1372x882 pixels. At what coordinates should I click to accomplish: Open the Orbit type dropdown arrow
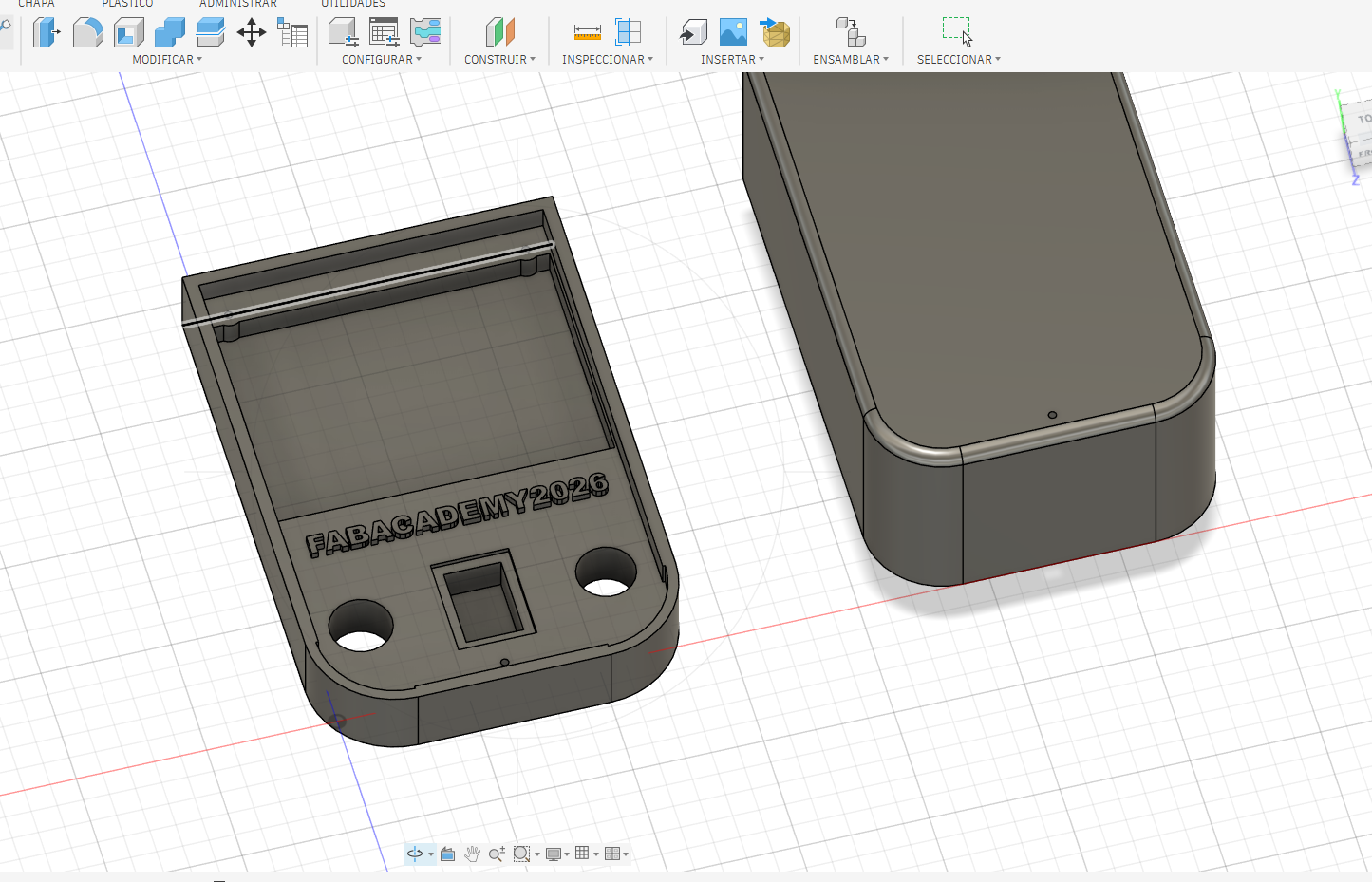tap(431, 854)
